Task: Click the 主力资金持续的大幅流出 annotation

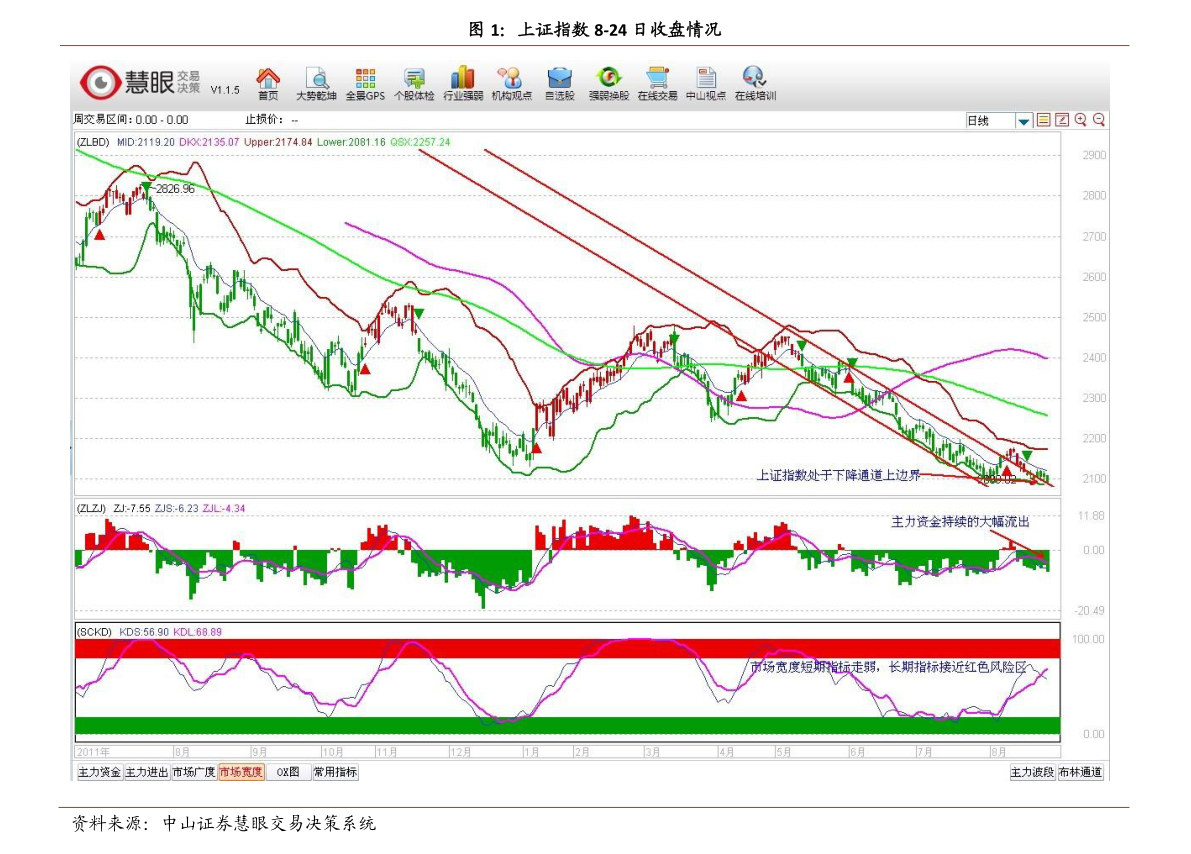Action: pyautogui.click(x=960, y=522)
